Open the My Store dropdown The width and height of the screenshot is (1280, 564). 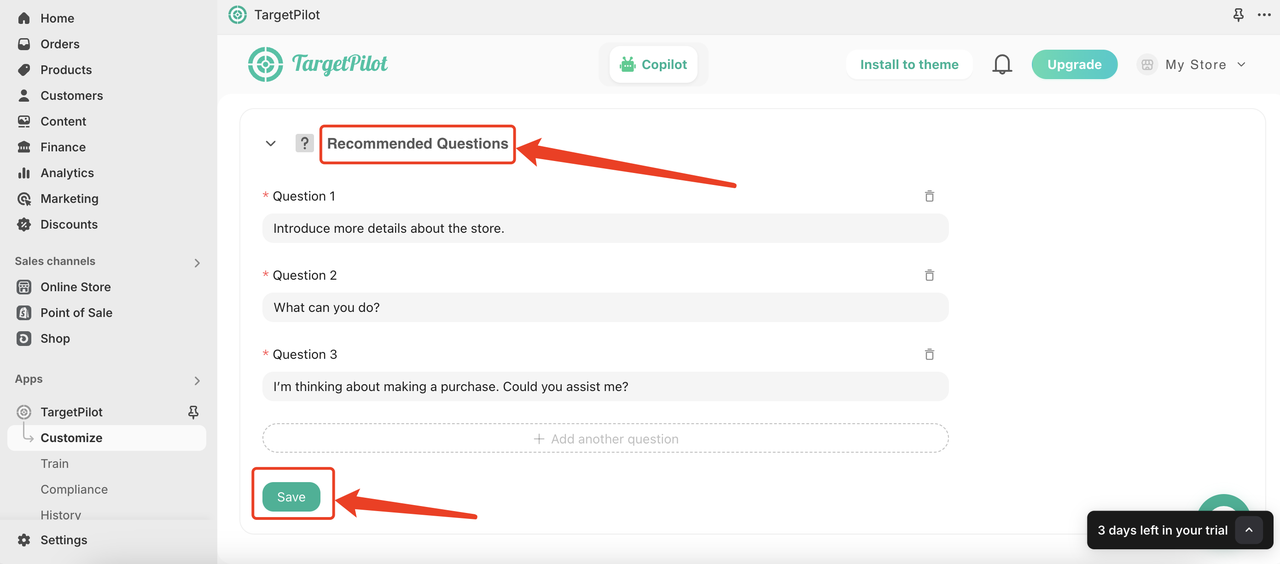pyautogui.click(x=1192, y=64)
